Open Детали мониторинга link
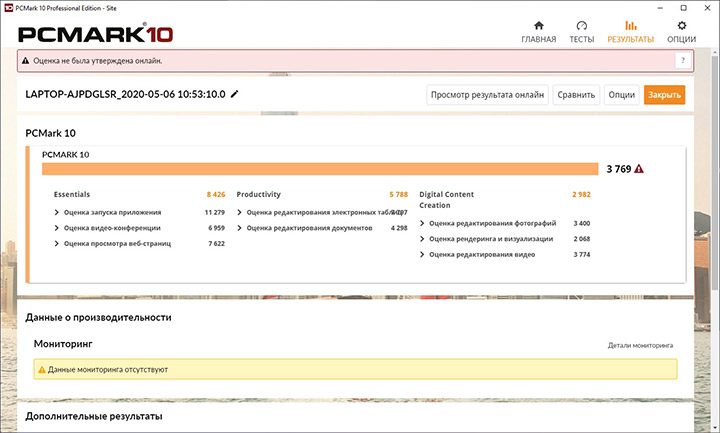This screenshot has height=433, width=720. pos(641,345)
